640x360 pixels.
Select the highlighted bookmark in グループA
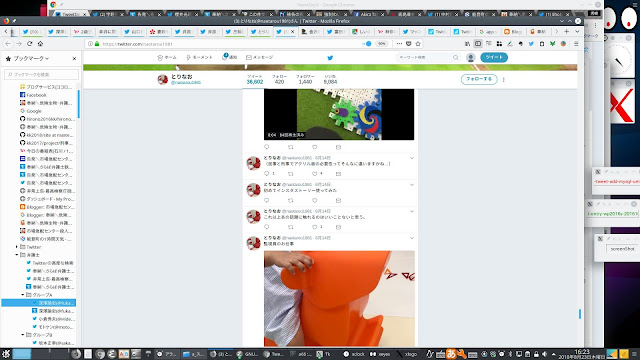39,303
